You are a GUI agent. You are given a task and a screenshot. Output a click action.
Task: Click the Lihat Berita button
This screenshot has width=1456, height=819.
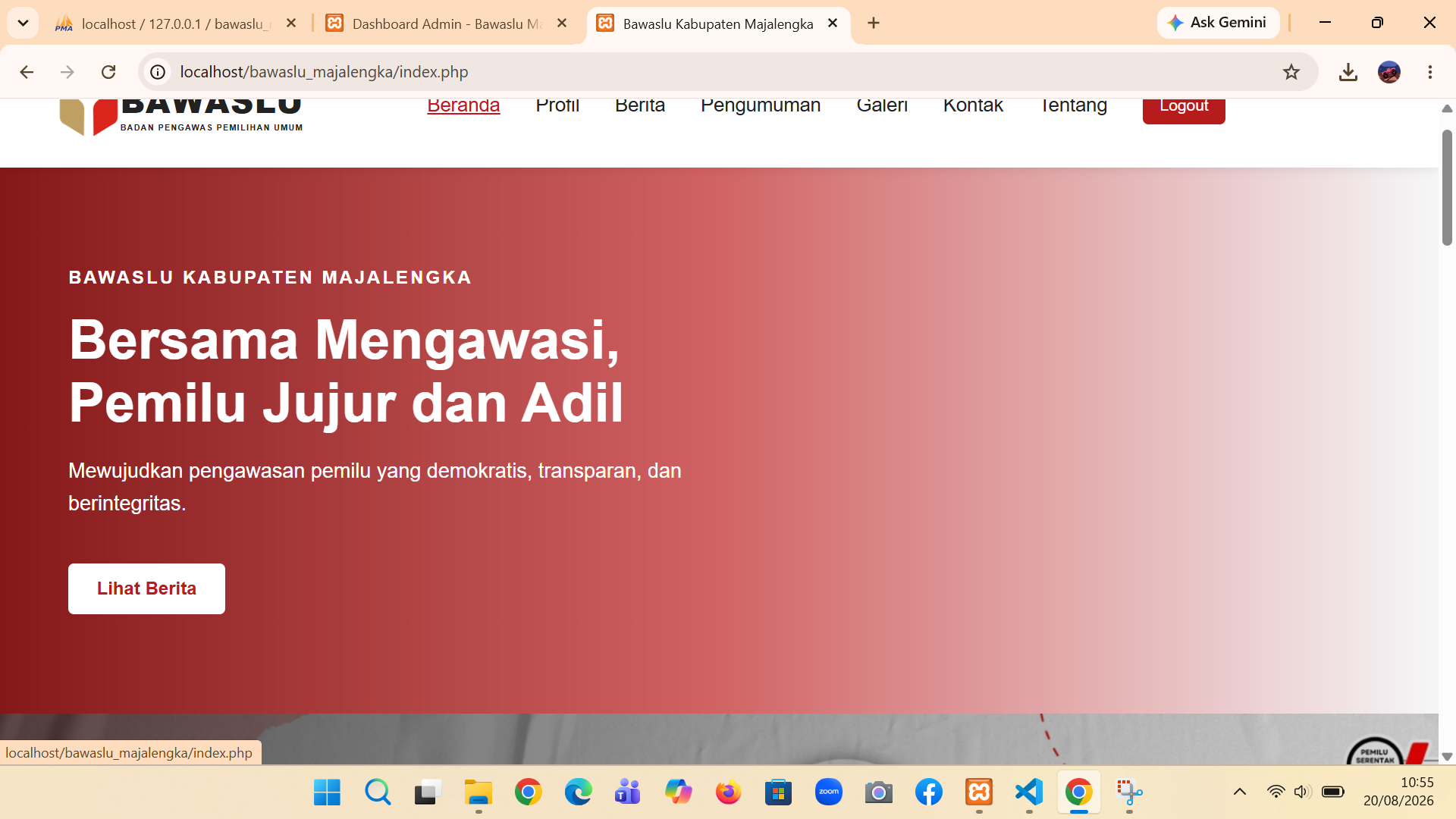pyautogui.click(x=146, y=588)
